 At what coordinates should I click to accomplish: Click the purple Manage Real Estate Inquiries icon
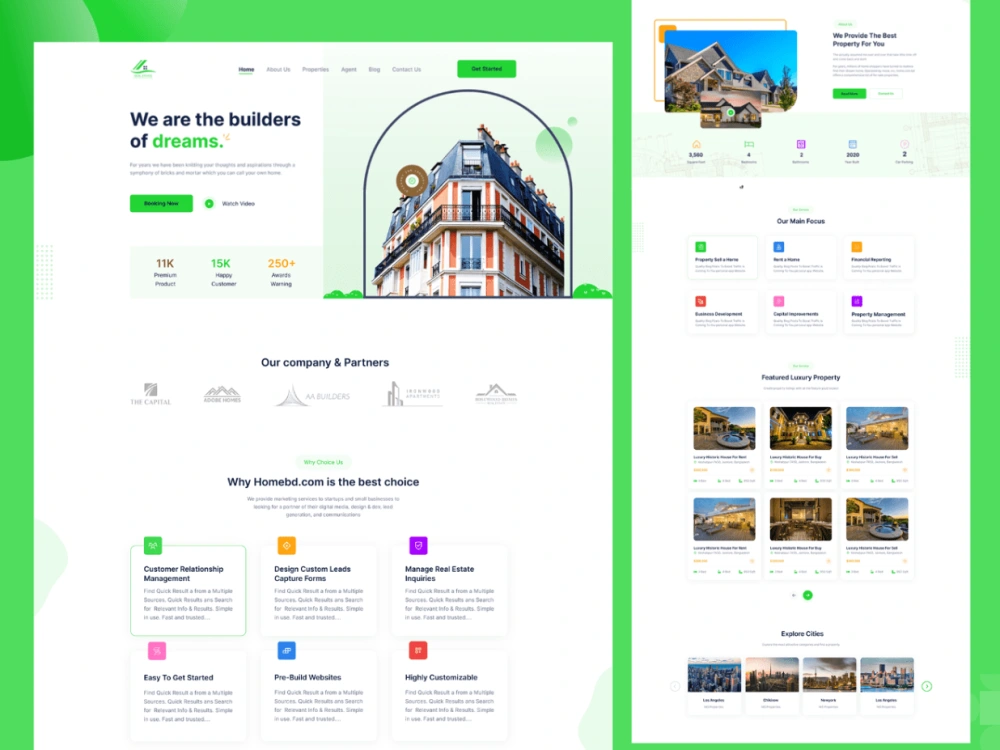(x=418, y=546)
